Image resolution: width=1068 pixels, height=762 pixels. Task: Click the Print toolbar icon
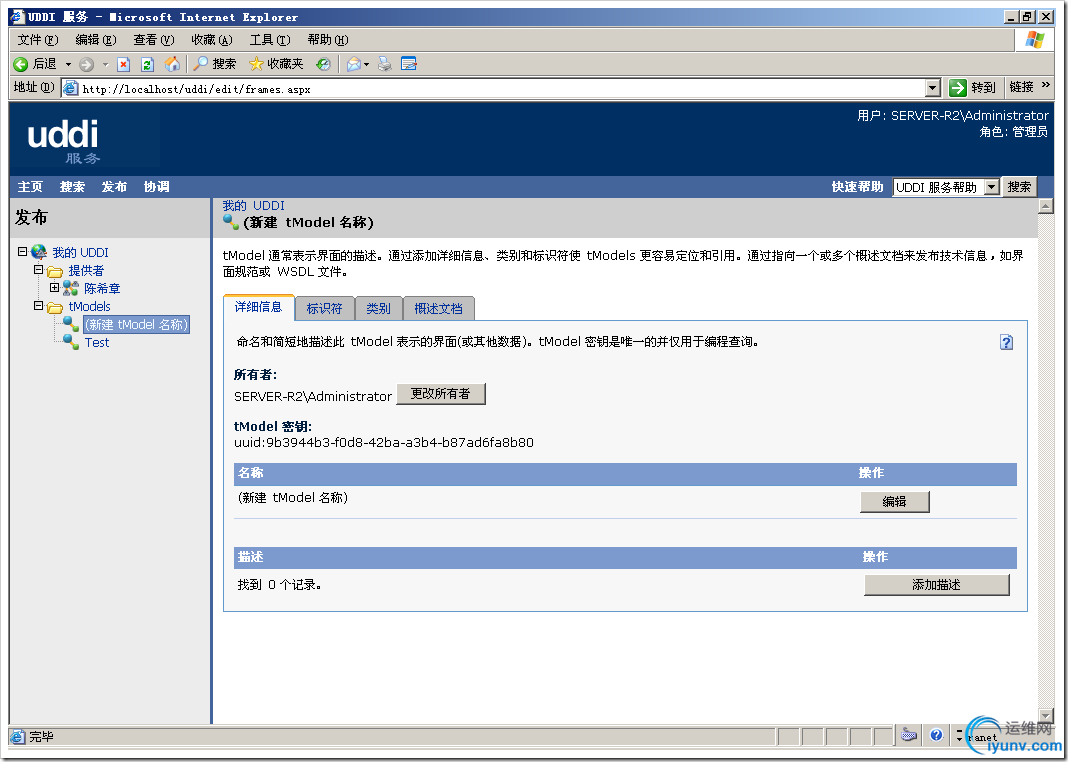tap(385, 64)
